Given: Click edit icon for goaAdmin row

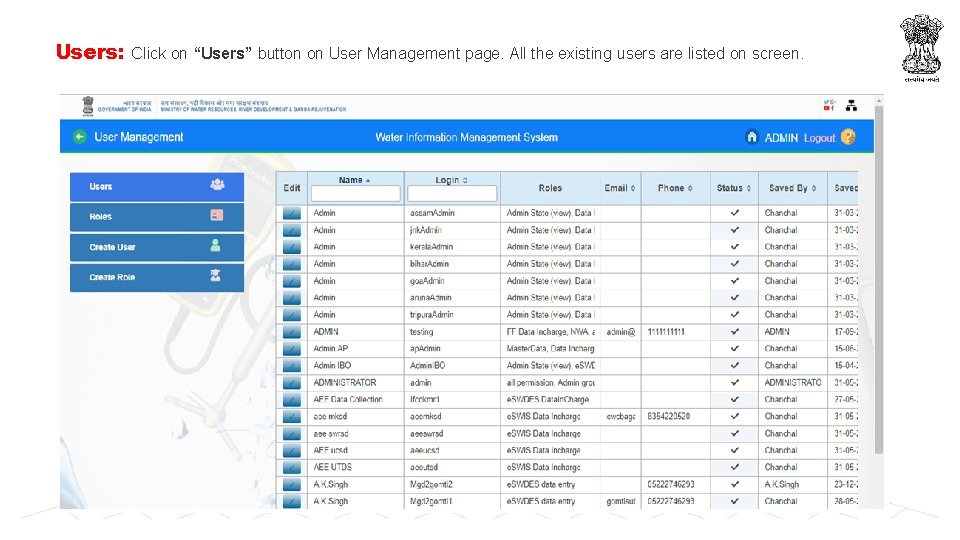Looking at the screenshot, I should [292, 281].
